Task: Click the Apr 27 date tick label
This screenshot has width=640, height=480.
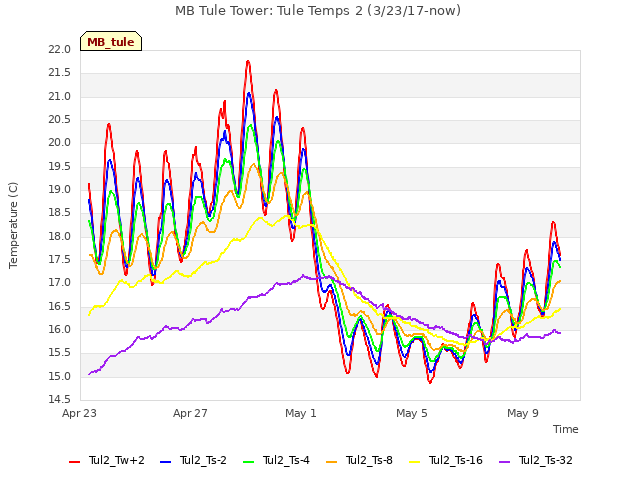Action: click(x=190, y=413)
